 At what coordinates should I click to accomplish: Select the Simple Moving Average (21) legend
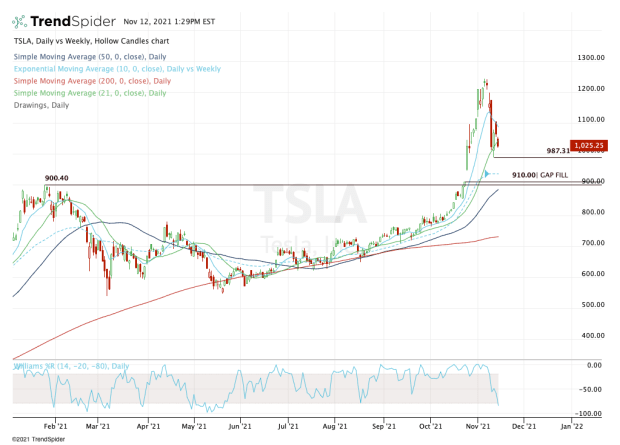90,93
